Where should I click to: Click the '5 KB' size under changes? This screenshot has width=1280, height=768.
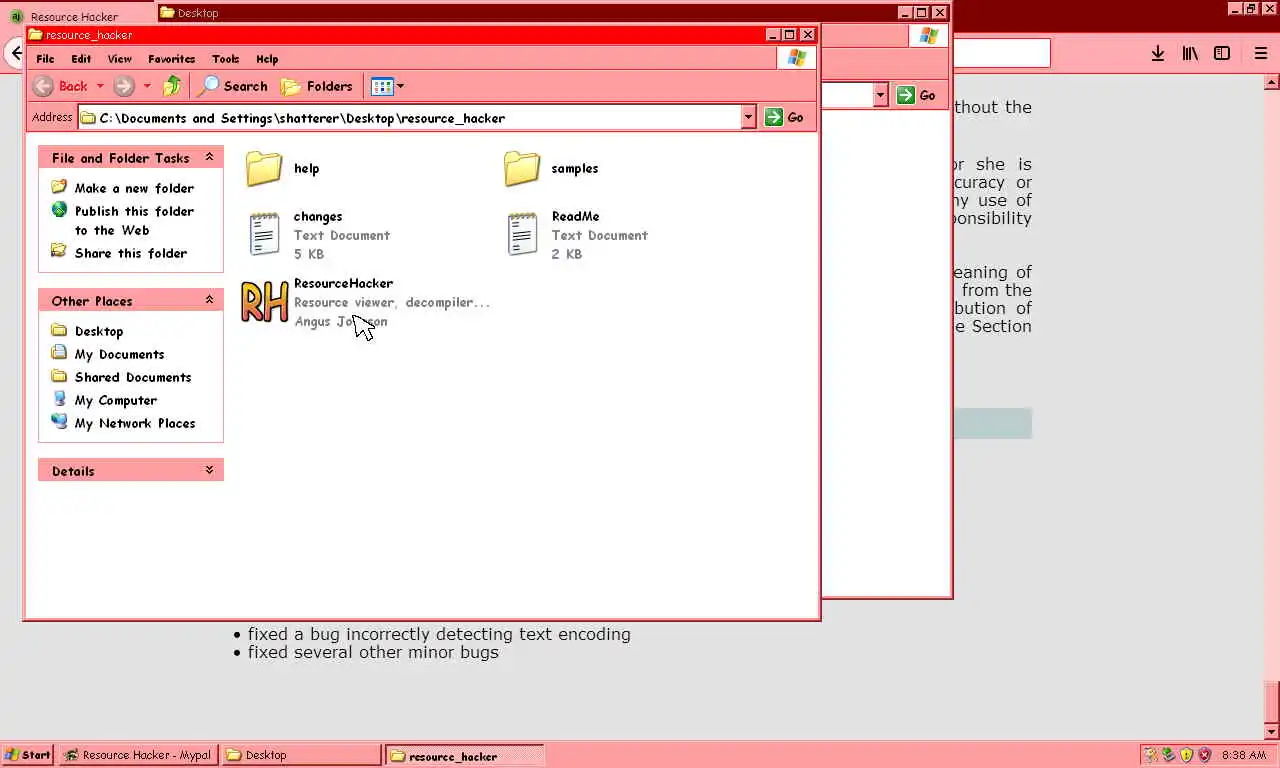pos(309,254)
